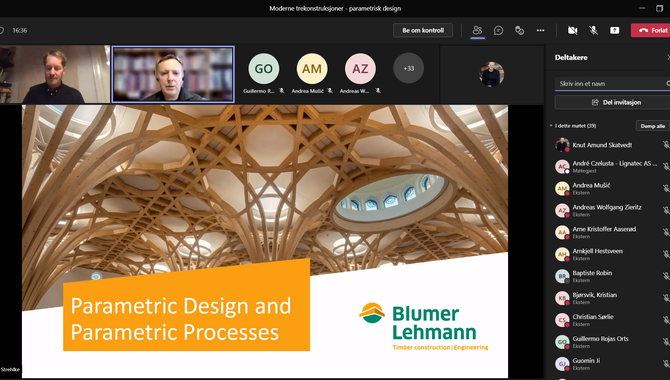This screenshot has height=380, width=670.
Task: Open the more actions ellipsis menu
Action: 541,30
